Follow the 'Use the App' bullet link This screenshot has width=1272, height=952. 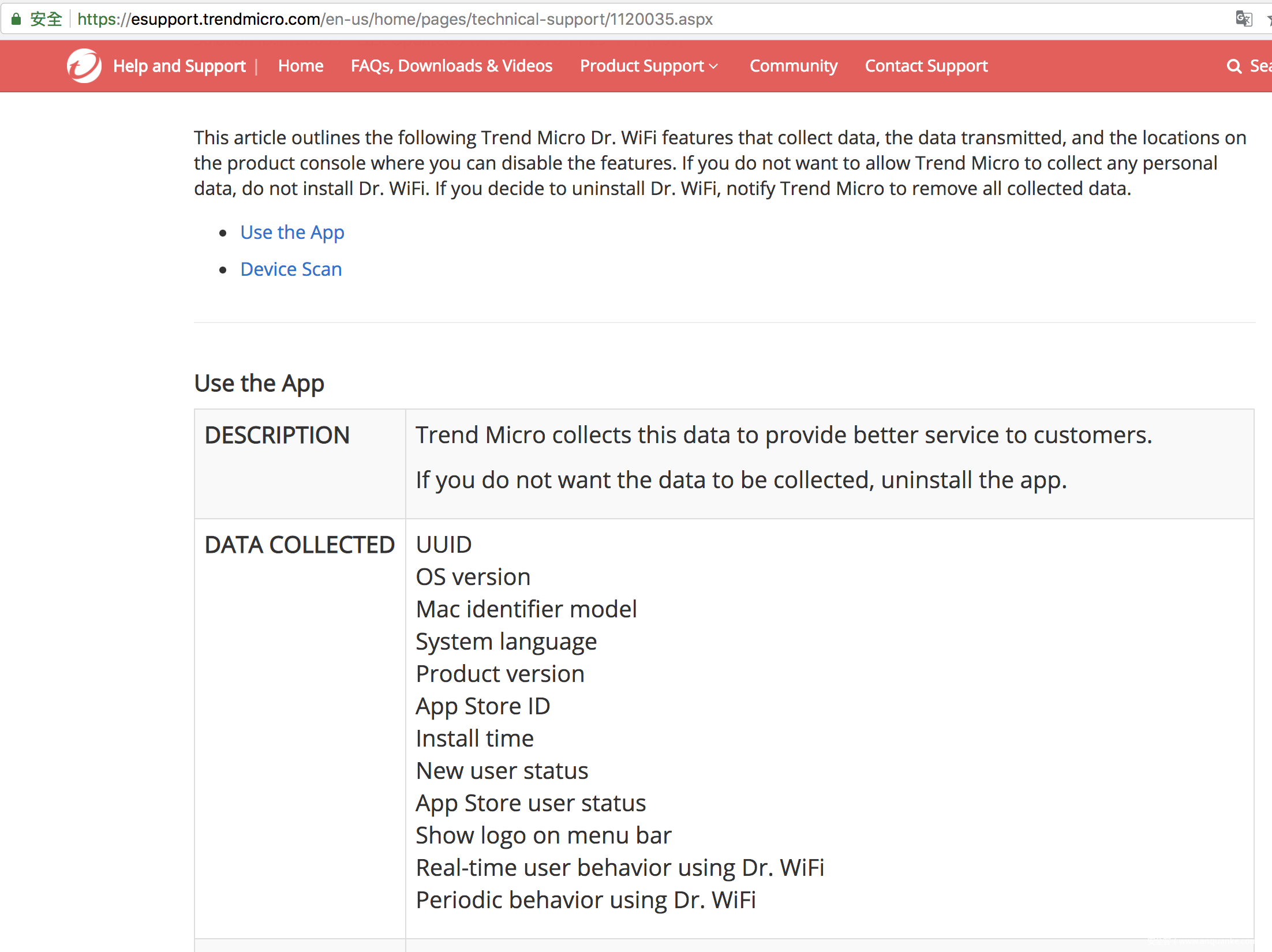click(x=292, y=233)
